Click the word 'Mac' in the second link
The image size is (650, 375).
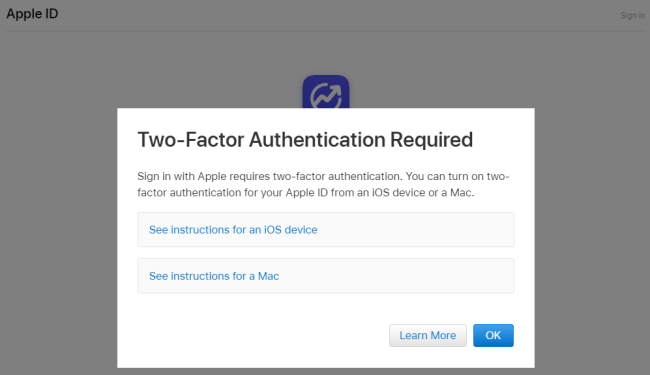coord(268,276)
